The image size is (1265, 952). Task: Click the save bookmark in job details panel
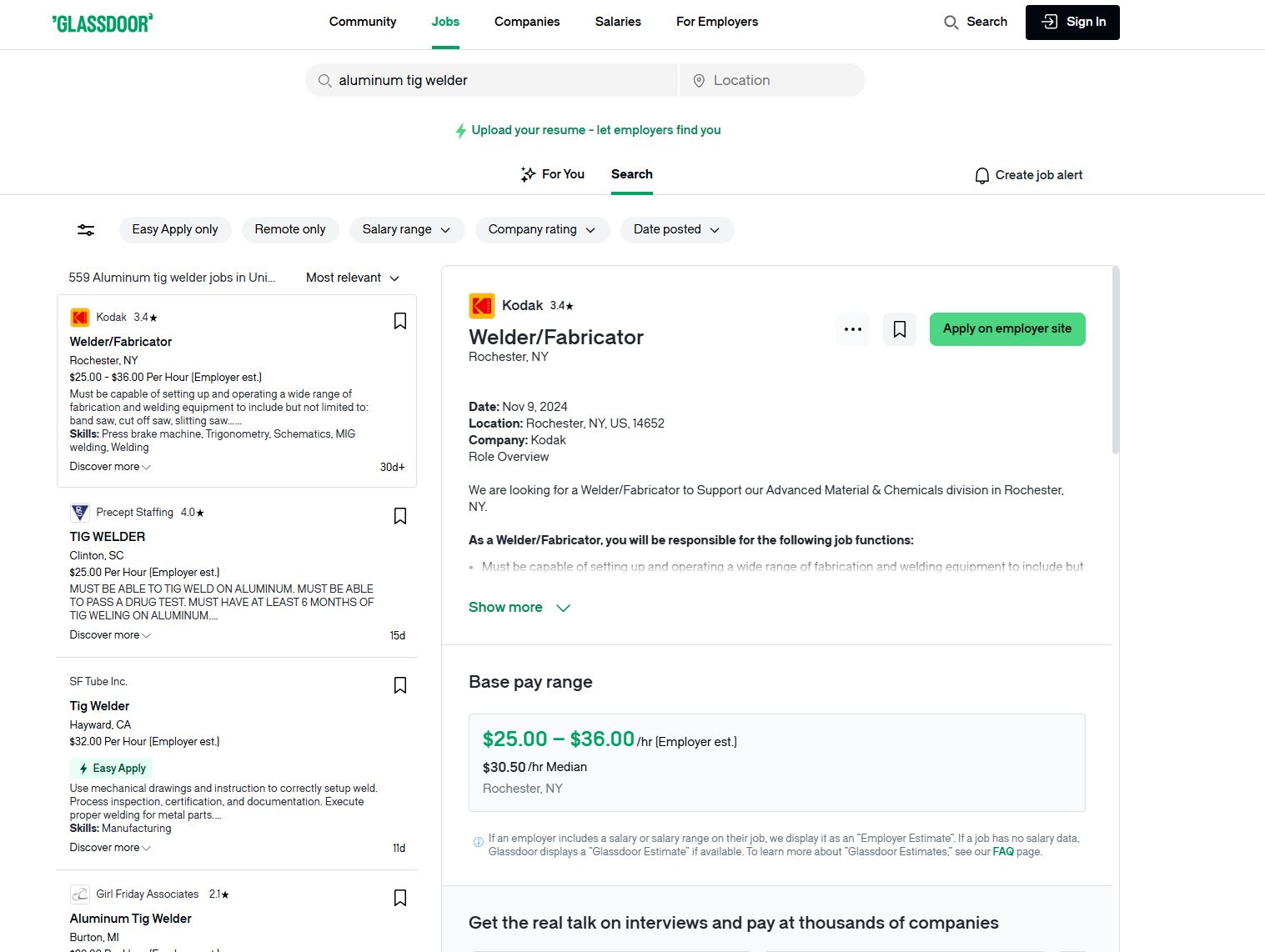[x=899, y=329]
